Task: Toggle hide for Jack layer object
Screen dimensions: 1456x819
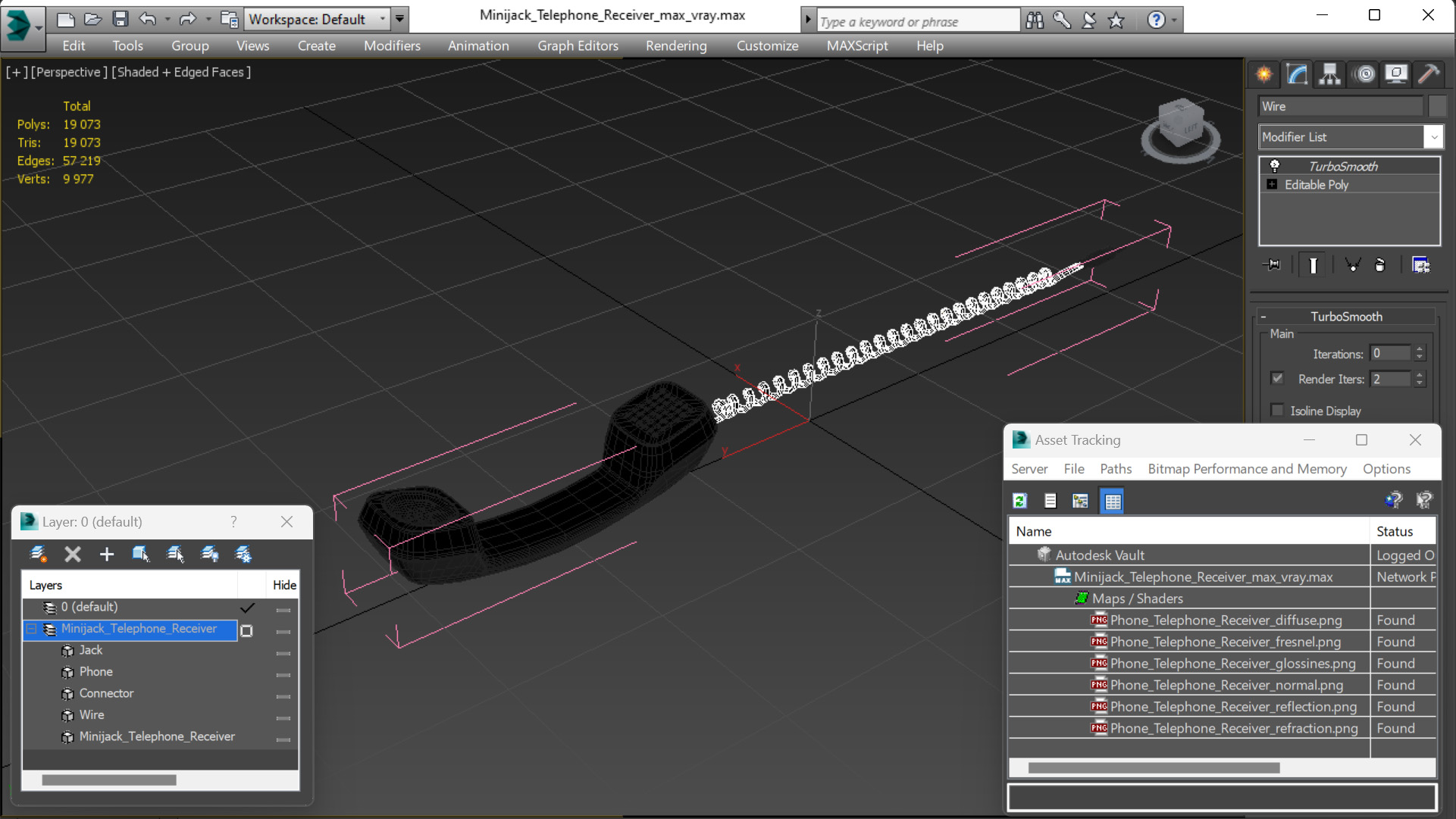Action: [283, 652]
